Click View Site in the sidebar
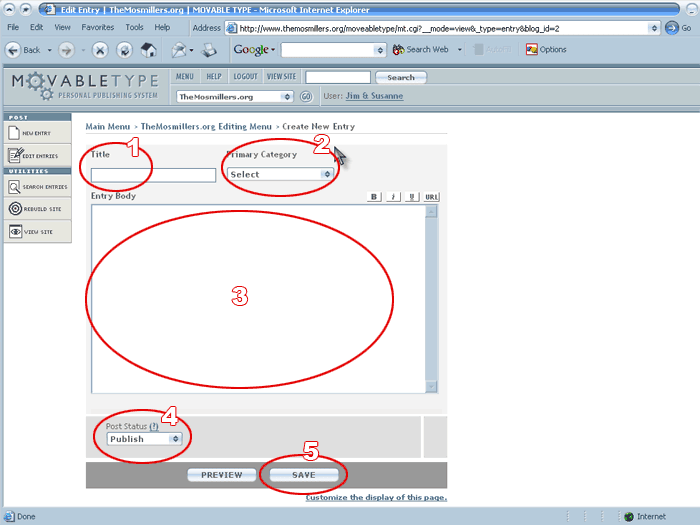The image size is (700, 525). pos(38,232)
